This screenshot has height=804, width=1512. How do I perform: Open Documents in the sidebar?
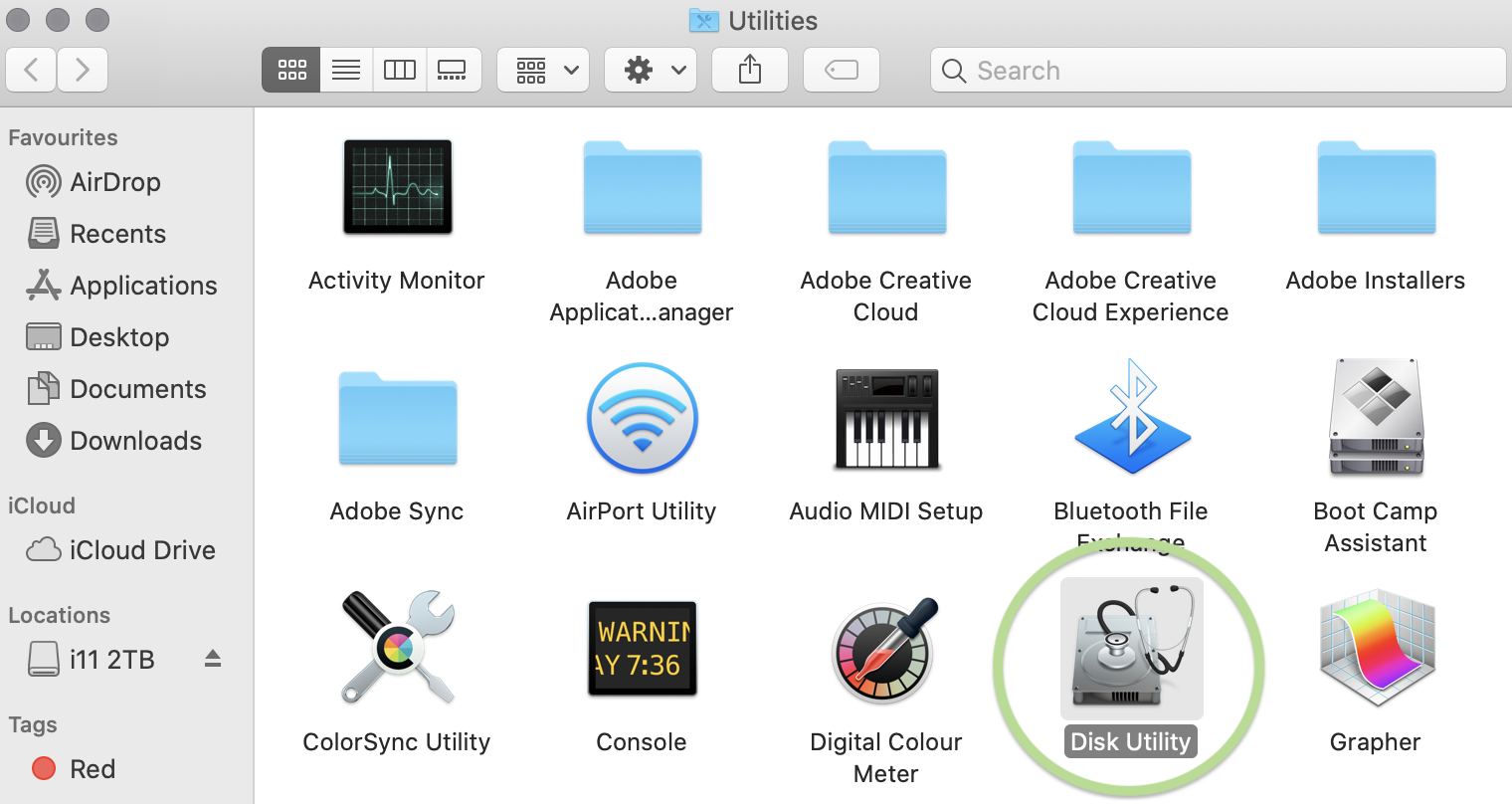(x=116, y=389)
